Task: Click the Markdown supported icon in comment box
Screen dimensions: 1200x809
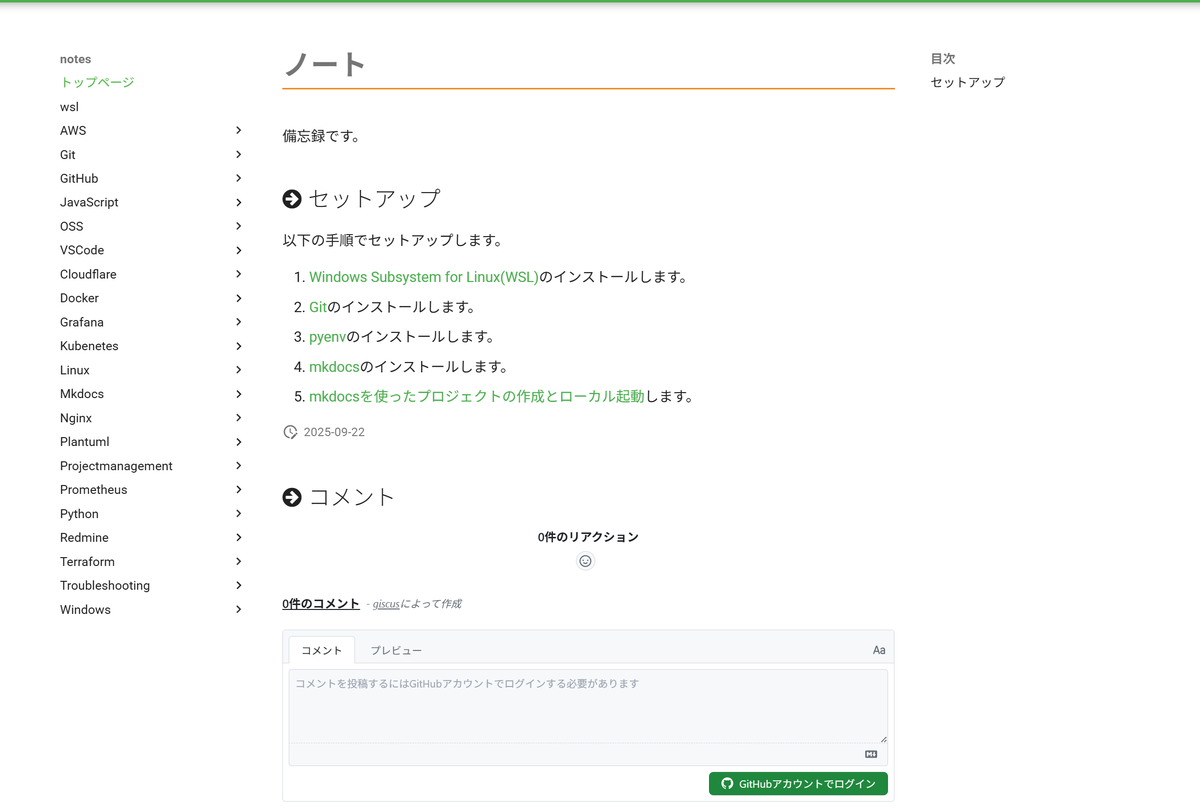Action: point(871,755)
